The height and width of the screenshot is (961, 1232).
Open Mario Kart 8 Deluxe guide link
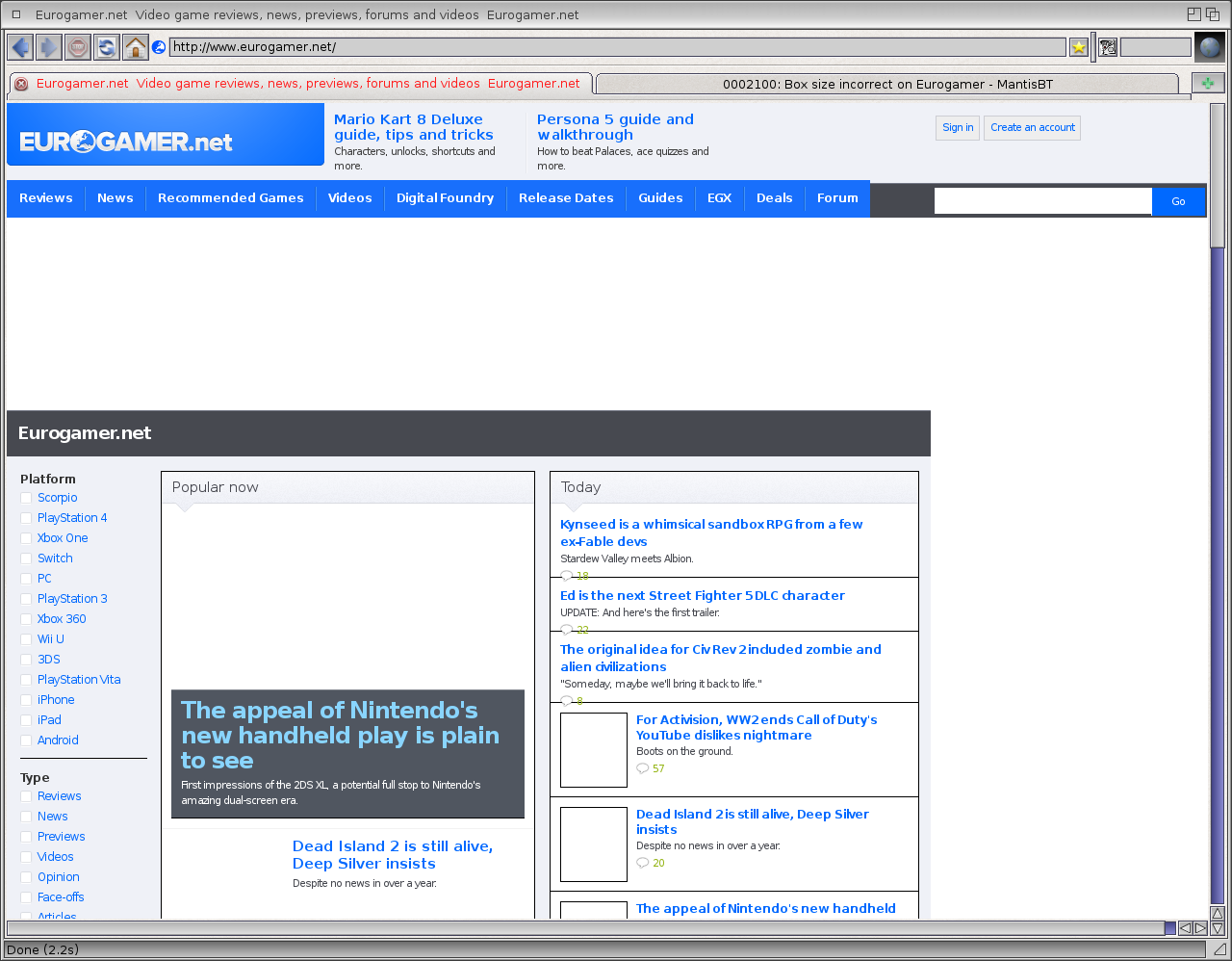(414, 127)
